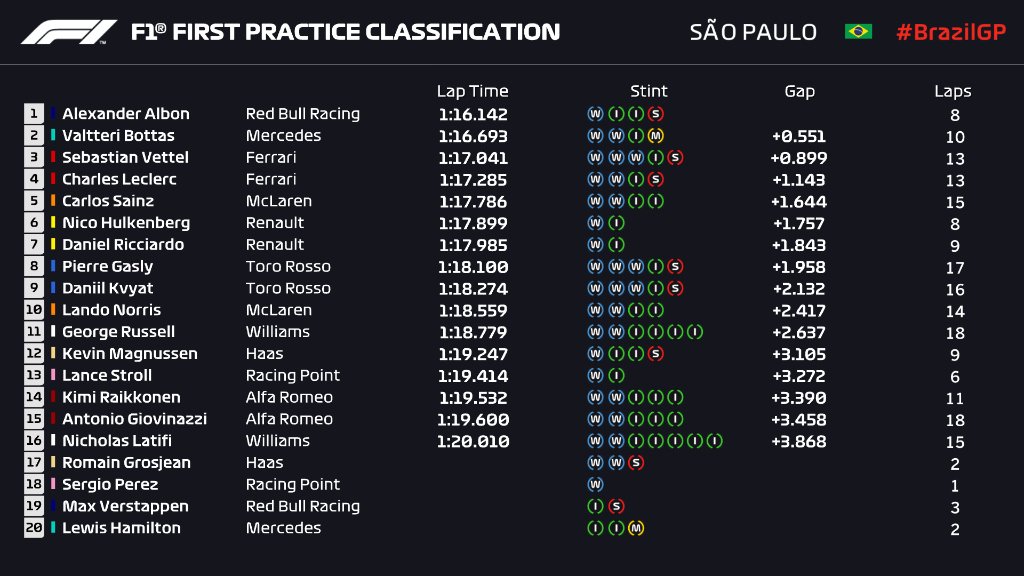The height and width of the screenshot is (576, 1024).
Task: Click the SÃO PAULO location text
Action: tap(753, 32)
